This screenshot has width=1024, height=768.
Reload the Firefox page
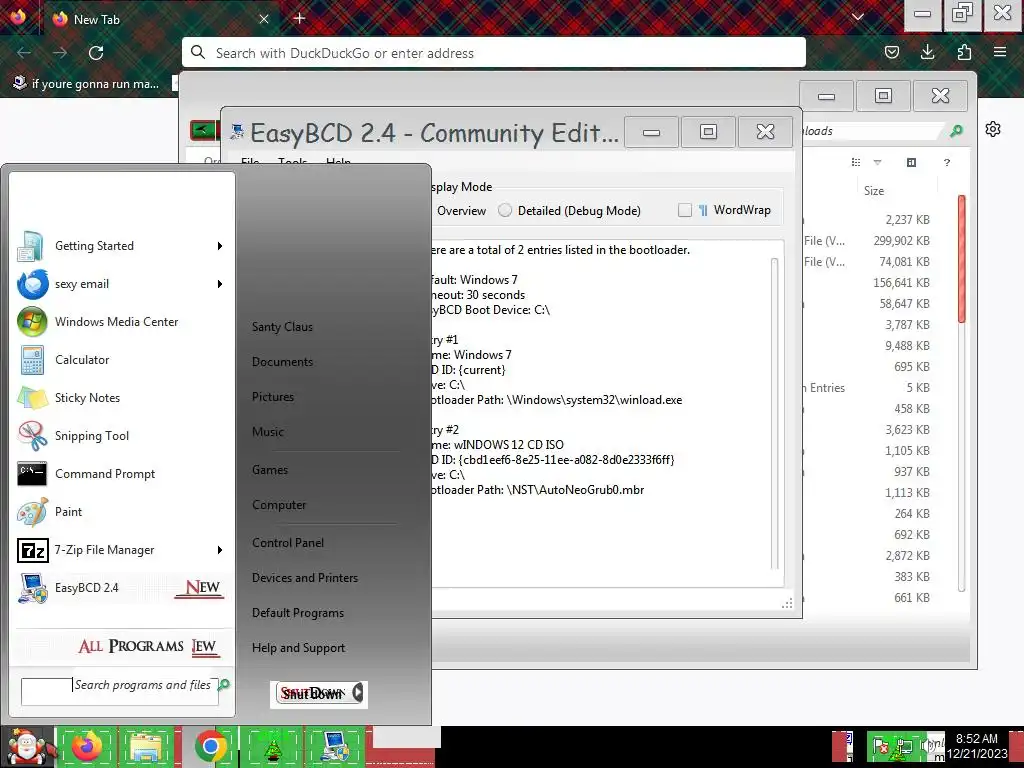(96, 53)
